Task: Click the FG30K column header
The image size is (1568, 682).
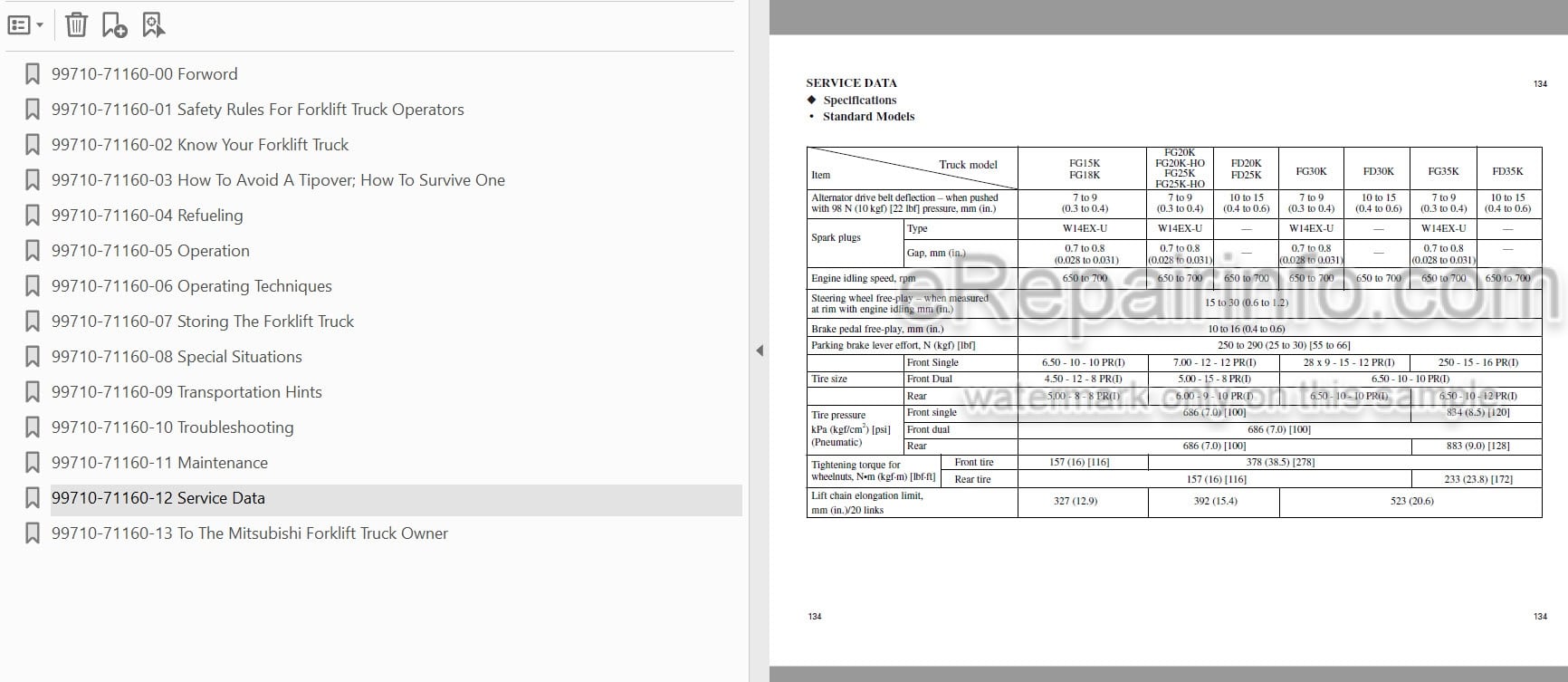Action: pyautogui.click(x=1311, y=171)
